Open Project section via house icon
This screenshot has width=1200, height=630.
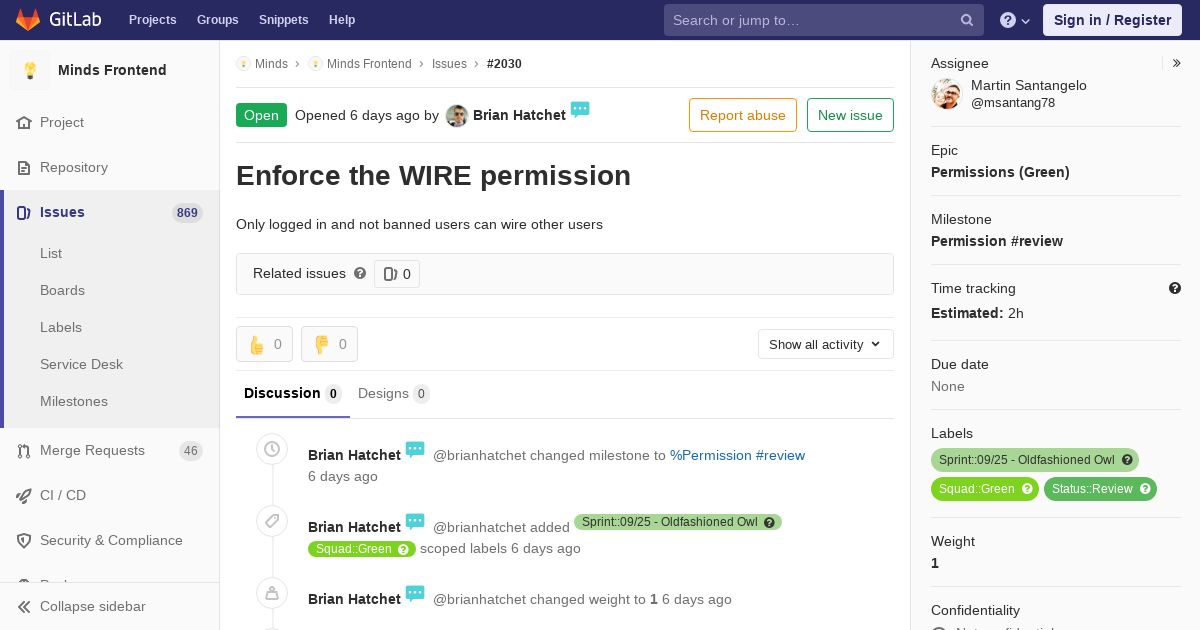click(24, 123)
